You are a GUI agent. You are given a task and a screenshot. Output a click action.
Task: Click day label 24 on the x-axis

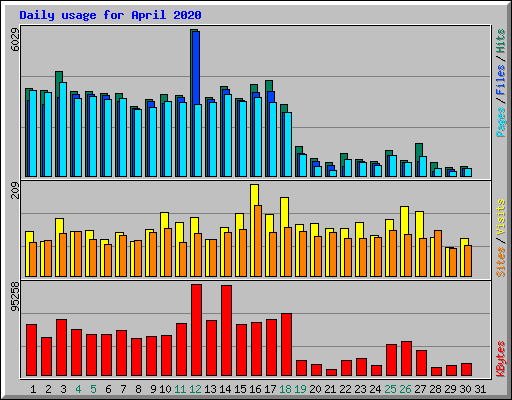[375, 389]
